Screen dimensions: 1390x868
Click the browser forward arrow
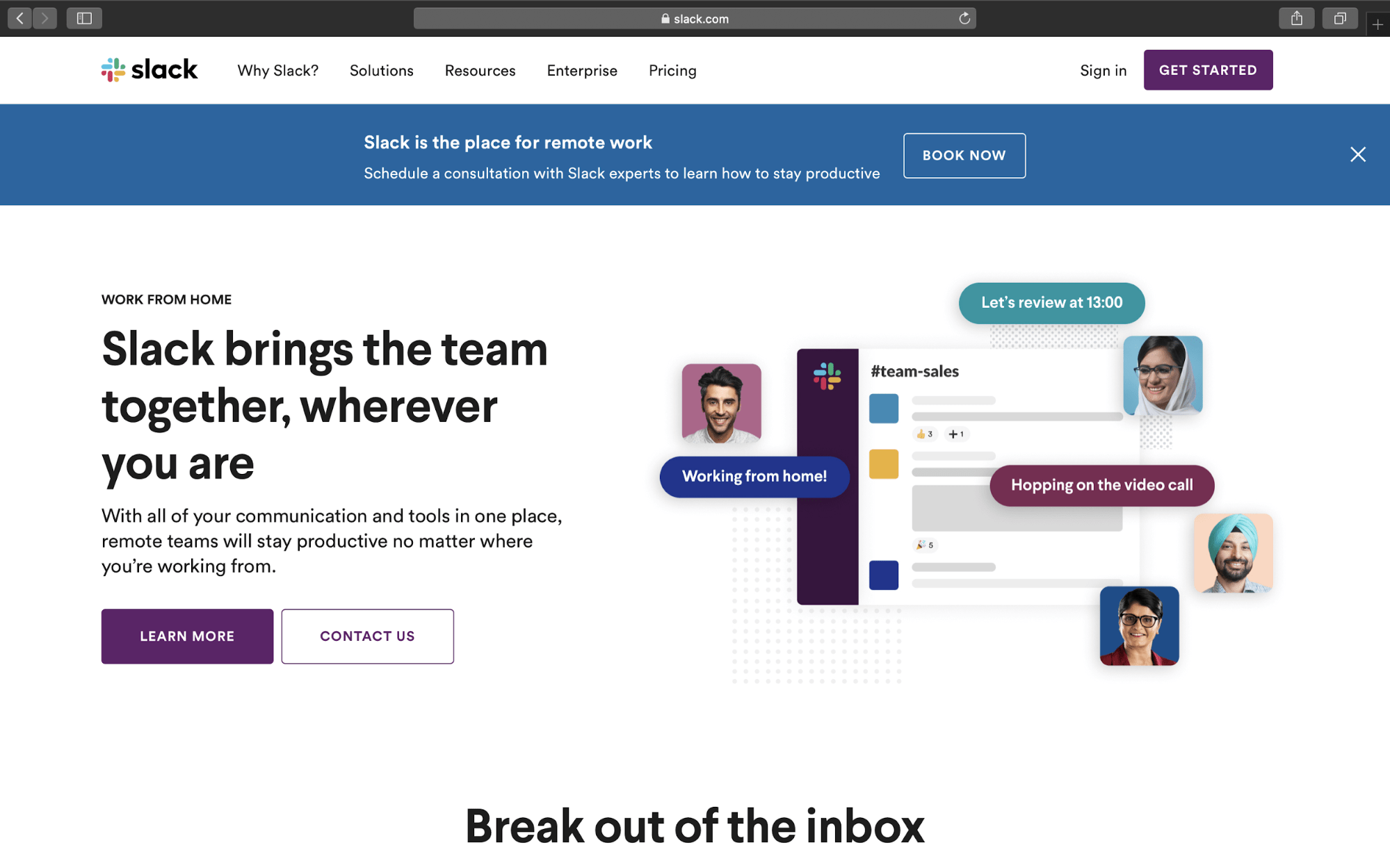(45, 18)
